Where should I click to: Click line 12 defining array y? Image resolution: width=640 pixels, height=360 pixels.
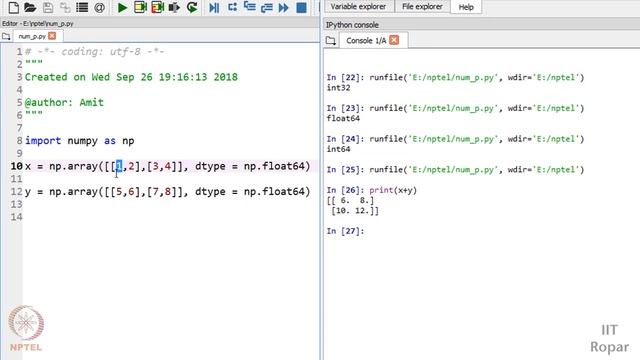[x=167, y=191]
